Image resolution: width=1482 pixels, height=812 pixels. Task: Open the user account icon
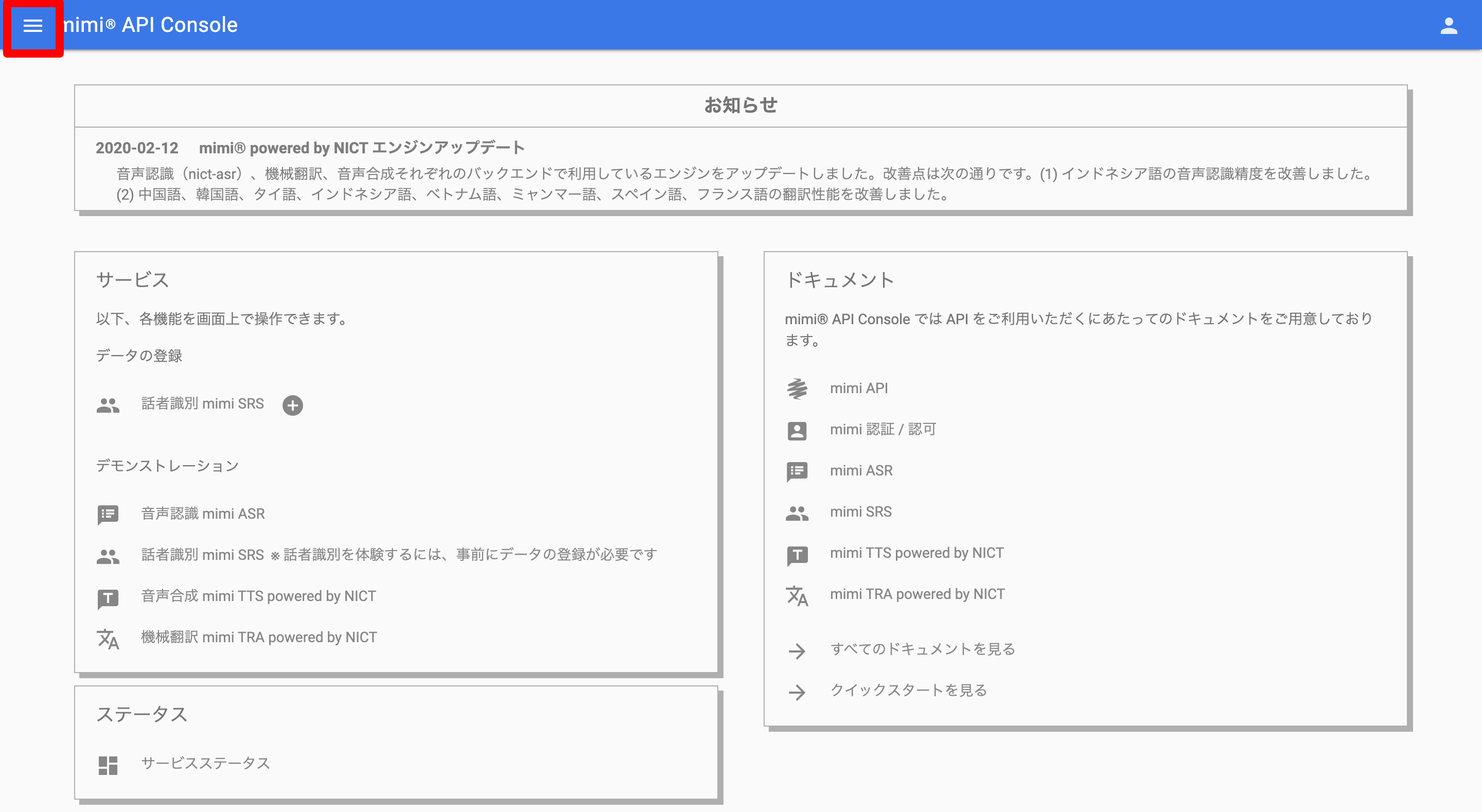(1449, 25)
